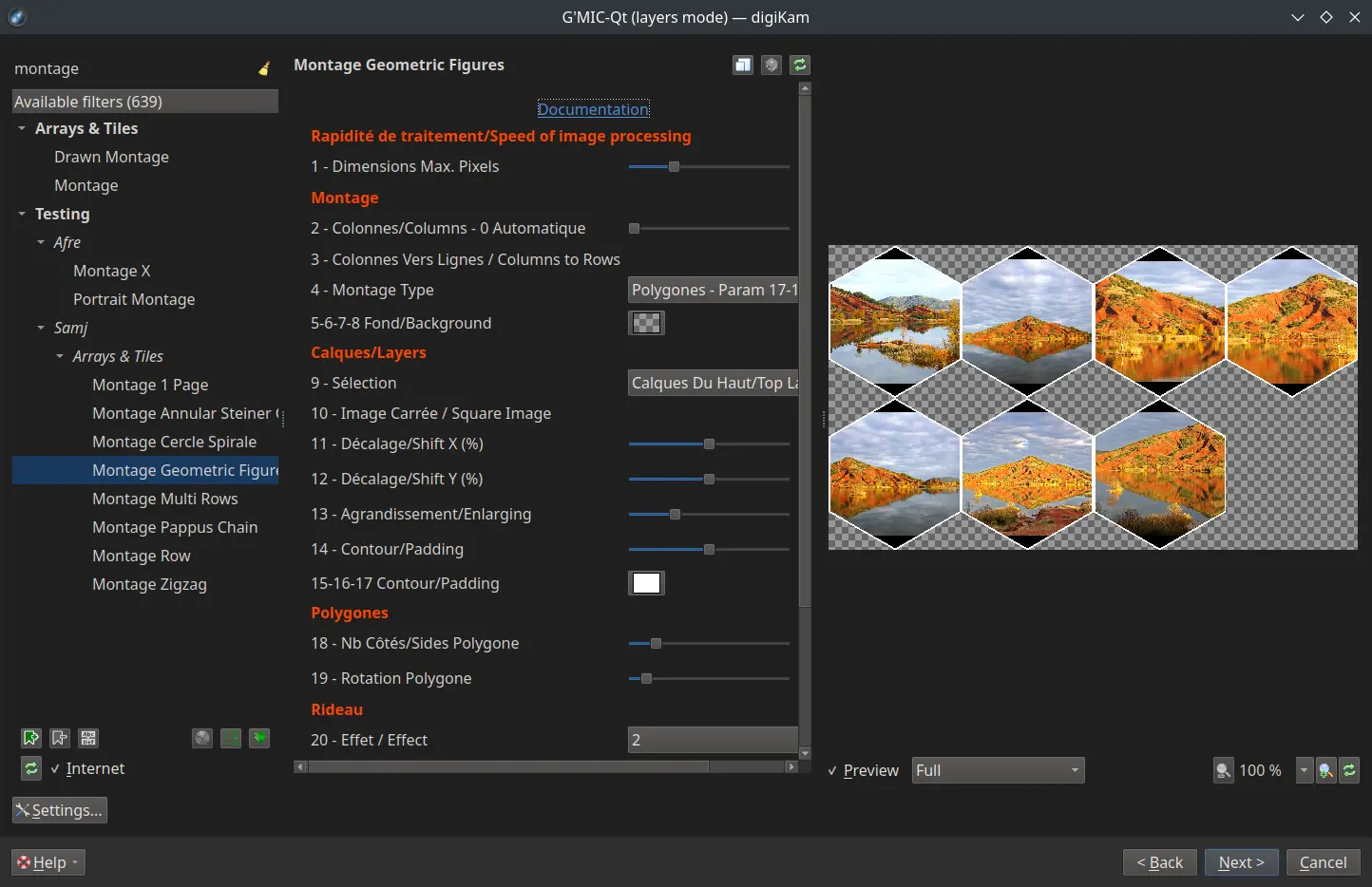Viewport: 1372px width, 887px height.
Task: Refresh the preview with the bottom-right recycle icon
Action: point(1350,770)
